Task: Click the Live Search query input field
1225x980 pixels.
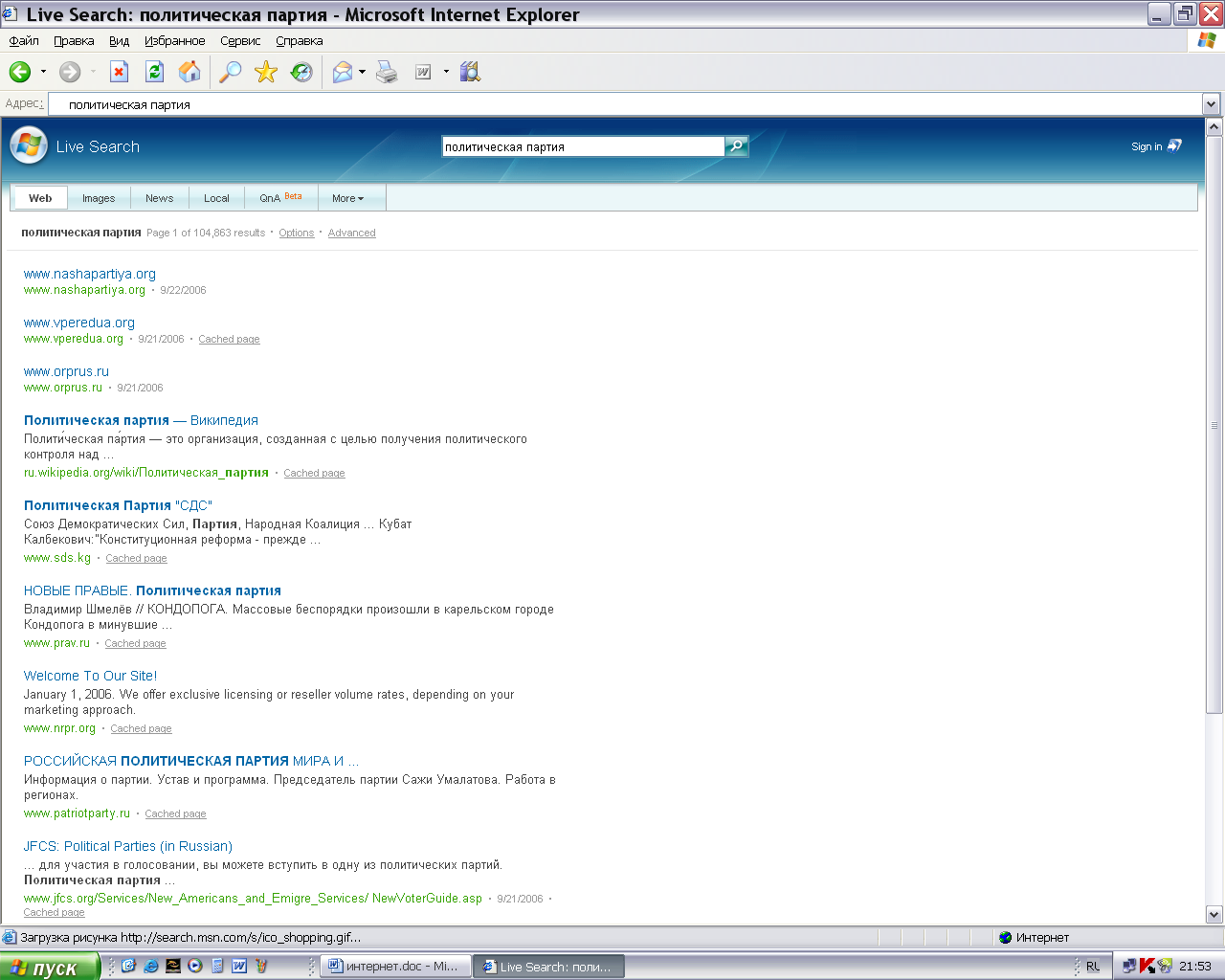Action: 583,146
